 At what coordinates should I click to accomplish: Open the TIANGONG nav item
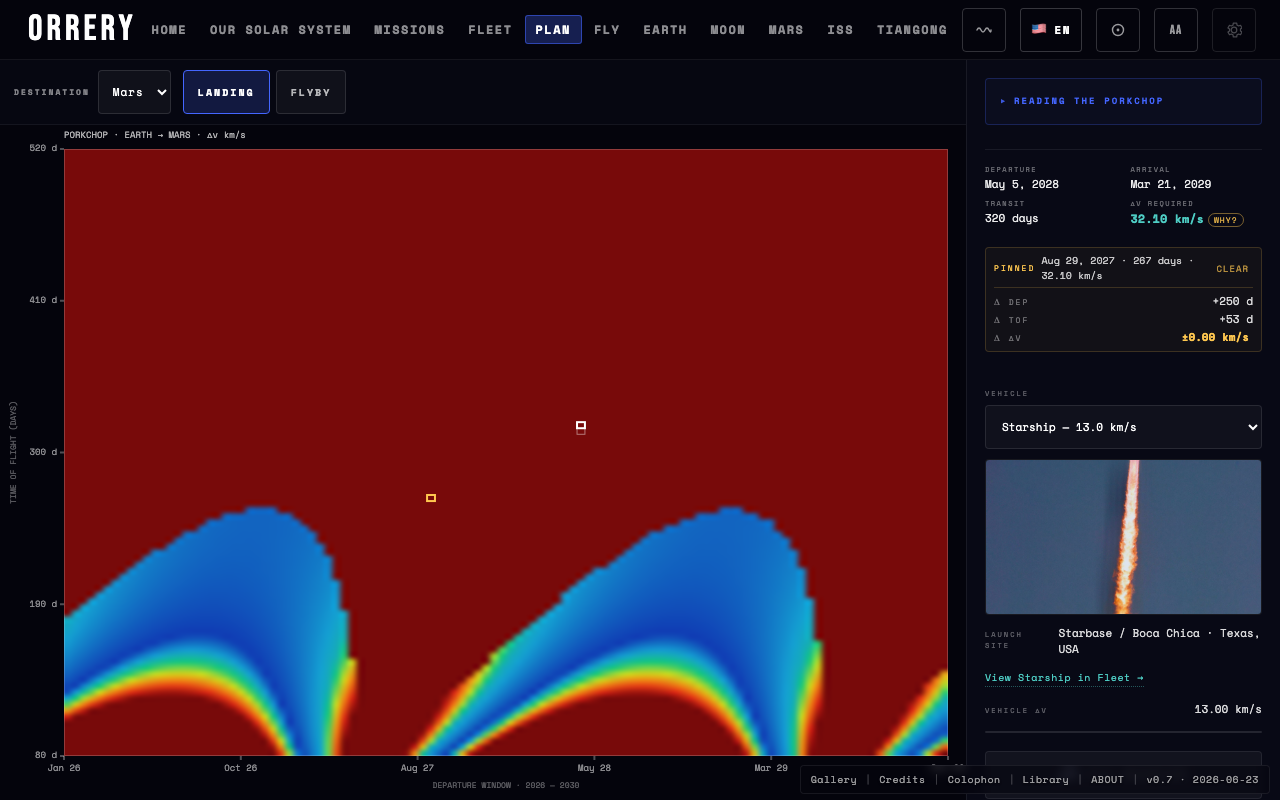point(912,30)
